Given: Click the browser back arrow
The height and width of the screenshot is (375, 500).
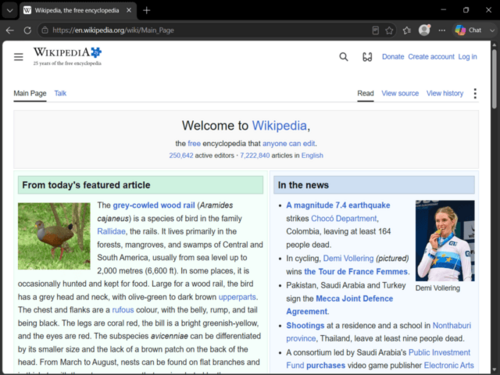Looking at the screenshot, I should click(x=10, y=30).
